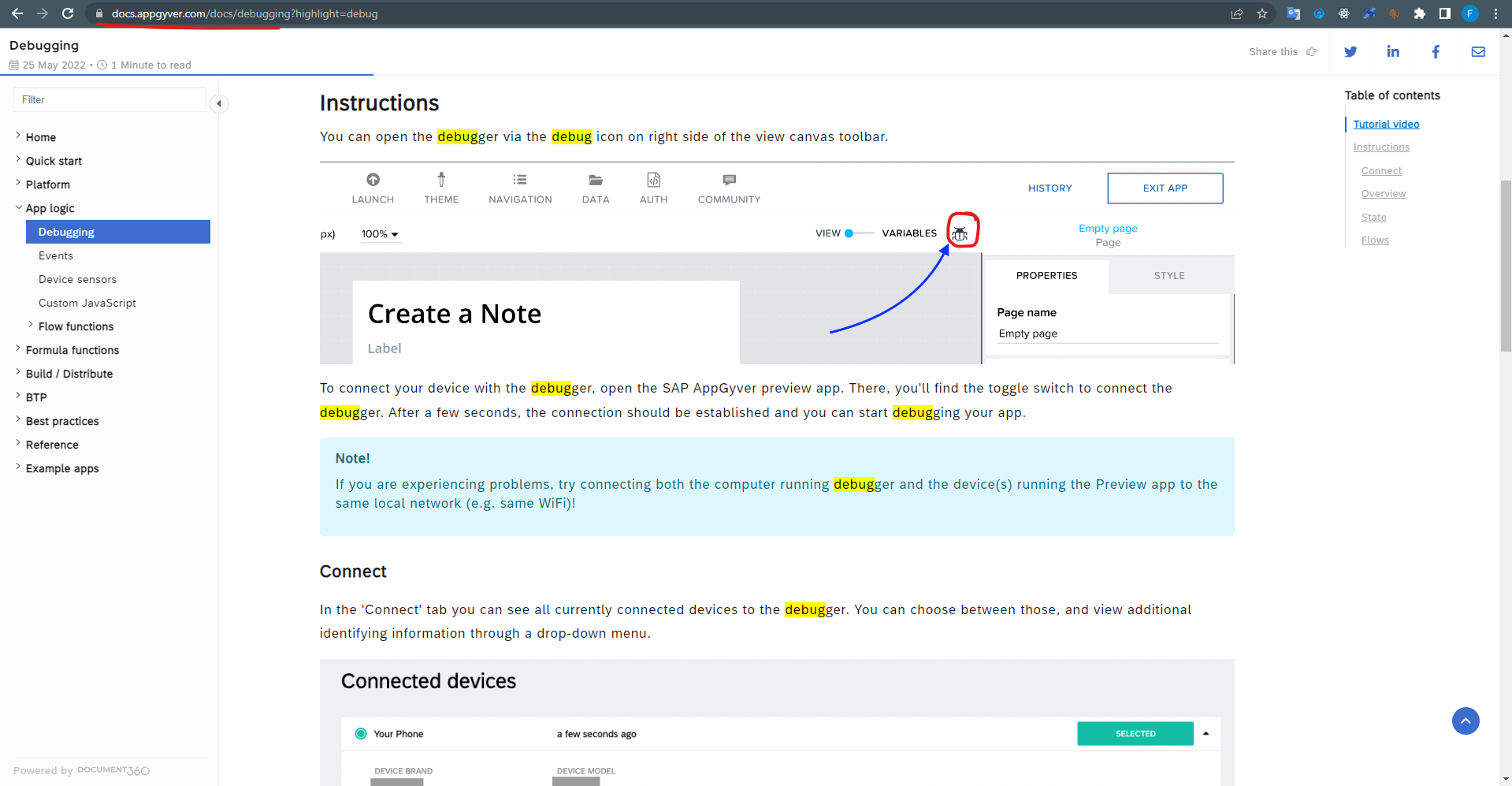Click the NAVIGATION icon in screenshot

520,180
